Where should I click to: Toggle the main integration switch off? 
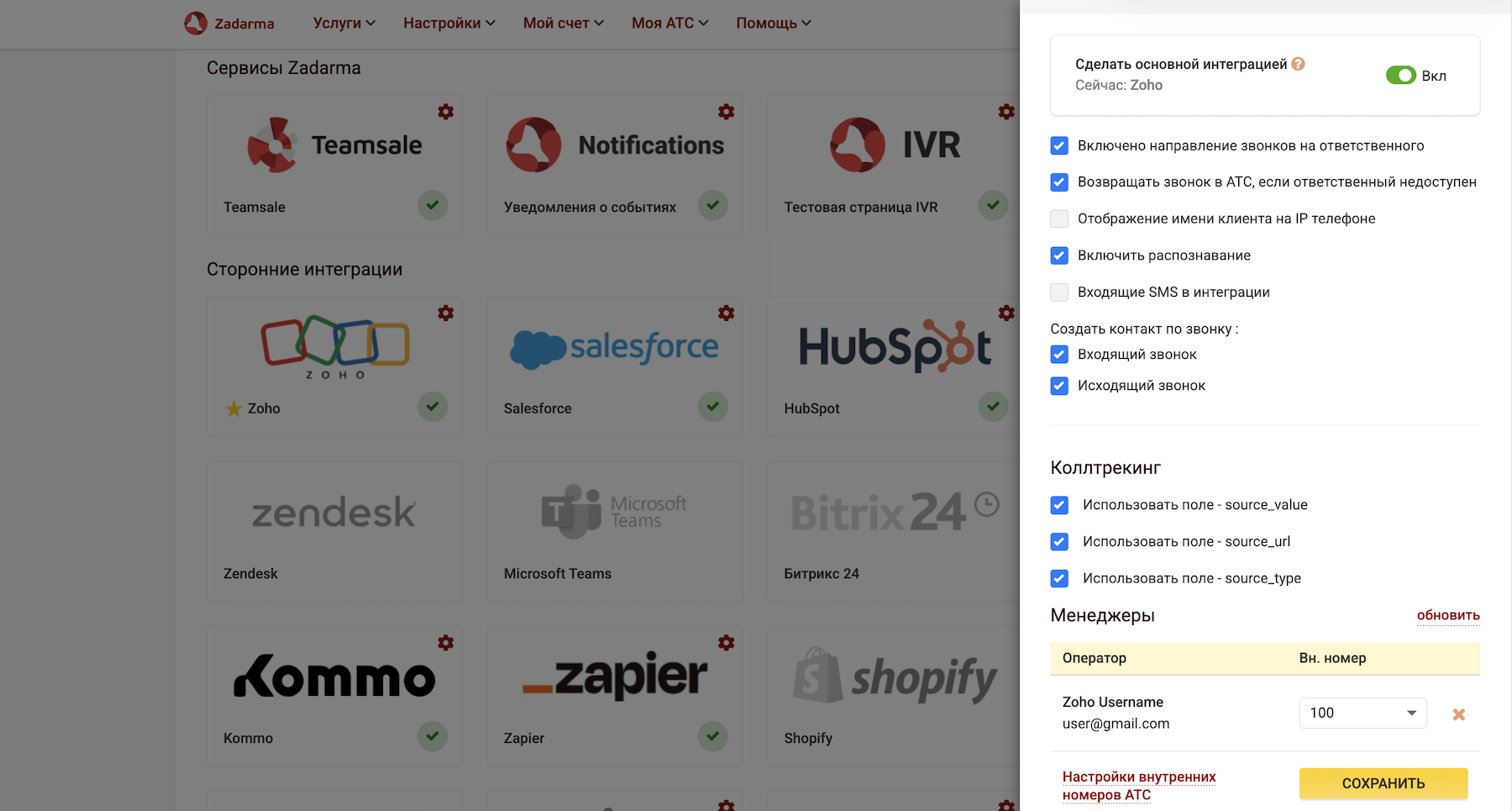(1400, 76)
